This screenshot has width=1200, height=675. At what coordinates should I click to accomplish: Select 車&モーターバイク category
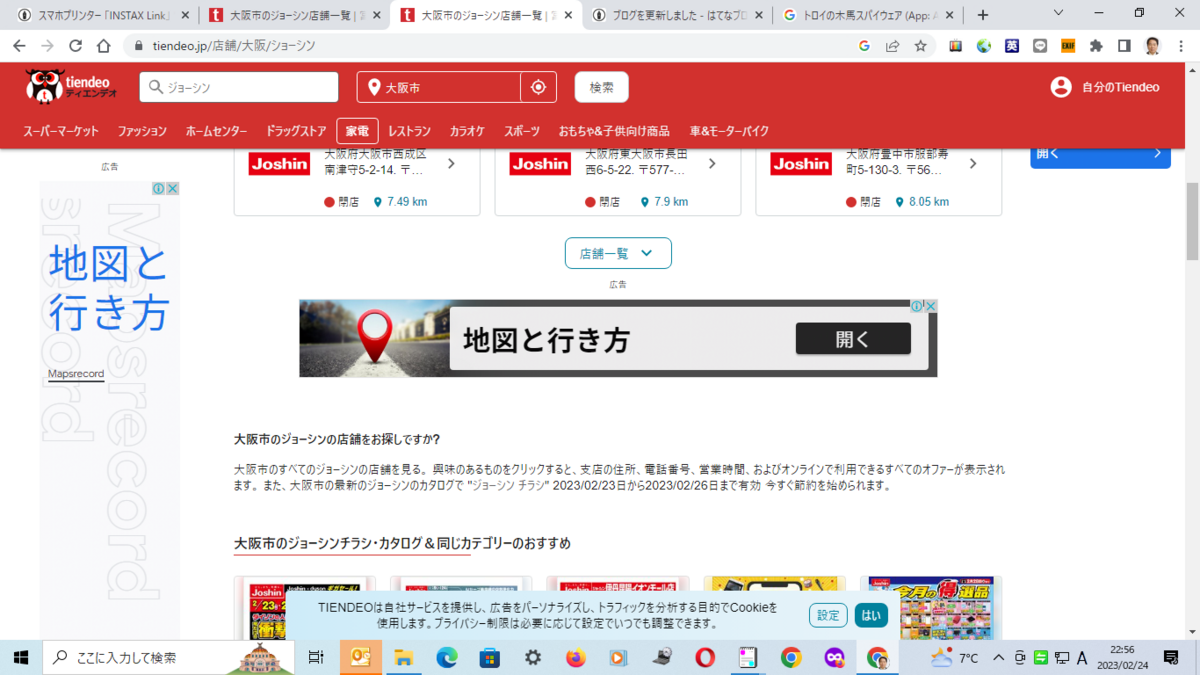(x=729, y=131)
